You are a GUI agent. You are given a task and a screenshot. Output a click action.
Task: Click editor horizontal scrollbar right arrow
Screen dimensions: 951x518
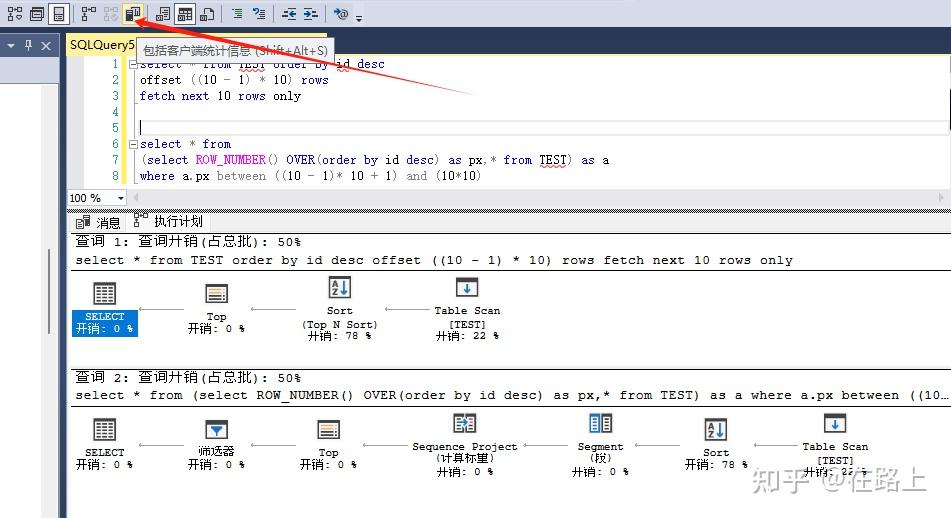point(941,198)
